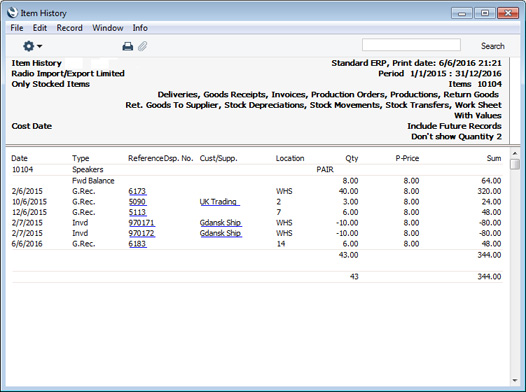Click the Sum column header
This screenshot has width=526, height=392.
click(494, 158)
